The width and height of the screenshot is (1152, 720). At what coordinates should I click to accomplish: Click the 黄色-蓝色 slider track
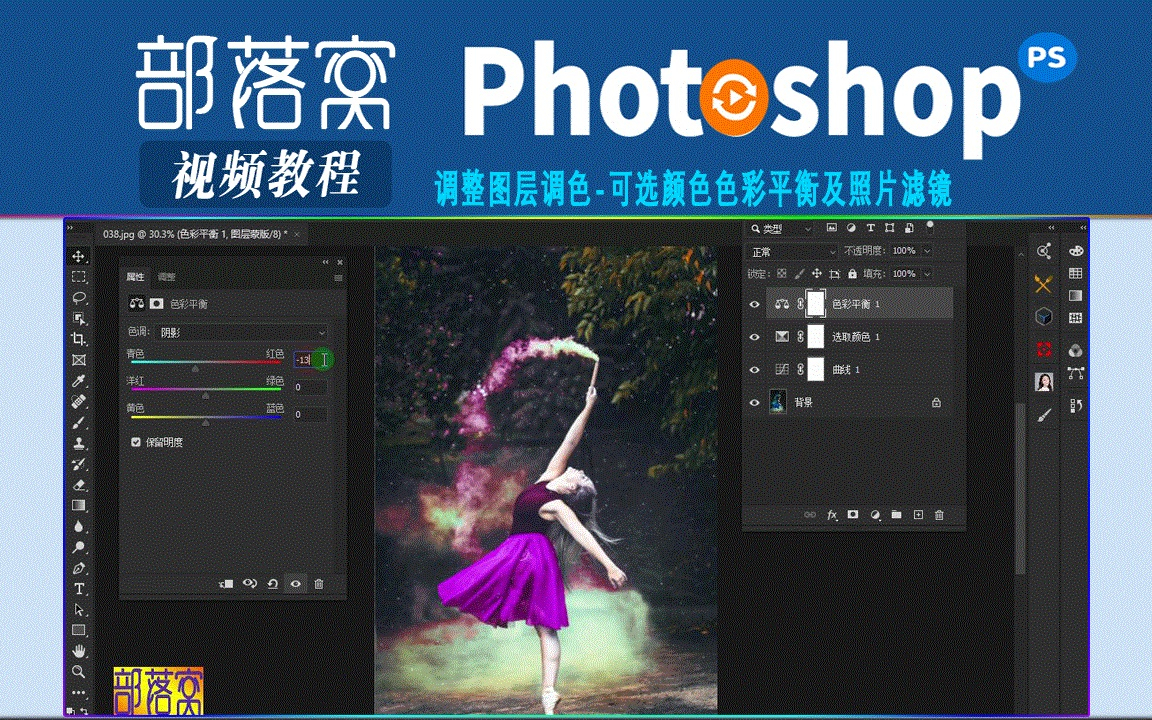(x=206, y=417)
